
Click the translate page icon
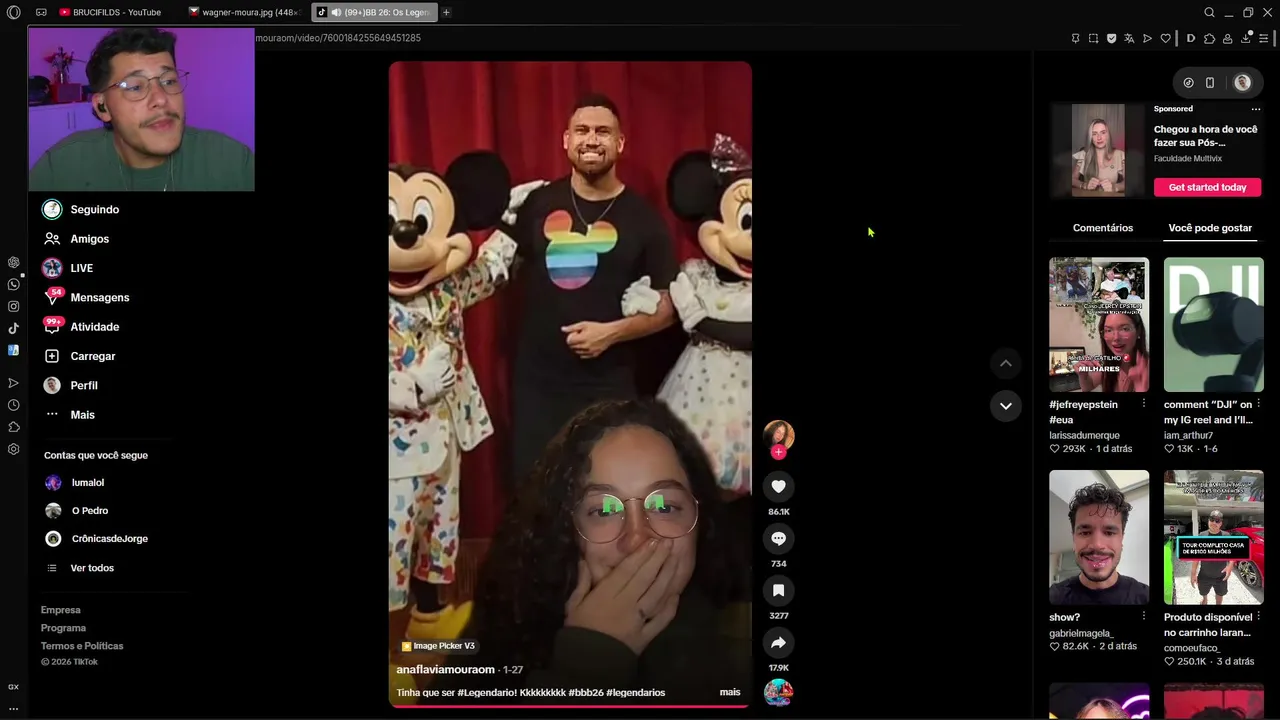click(1129, 38)
